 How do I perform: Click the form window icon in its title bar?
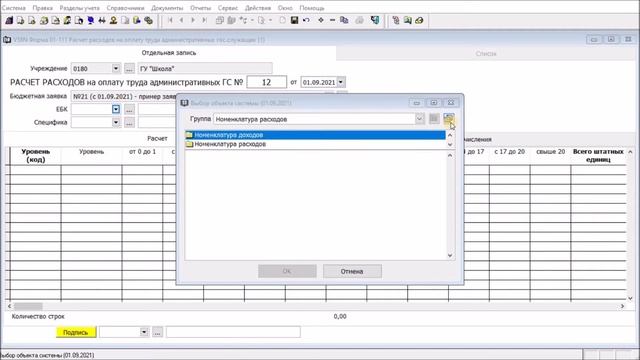[7, 40]
